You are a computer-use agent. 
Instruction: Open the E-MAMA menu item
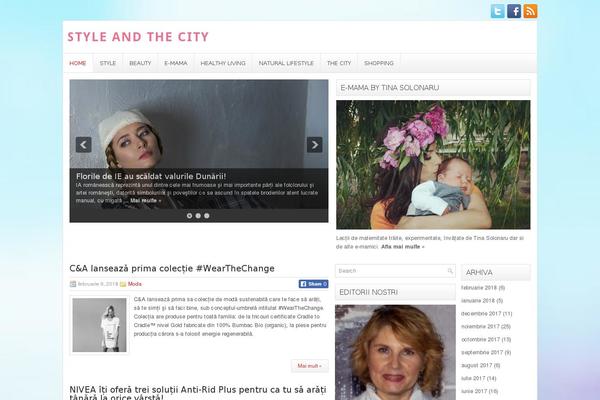point(176,63)
